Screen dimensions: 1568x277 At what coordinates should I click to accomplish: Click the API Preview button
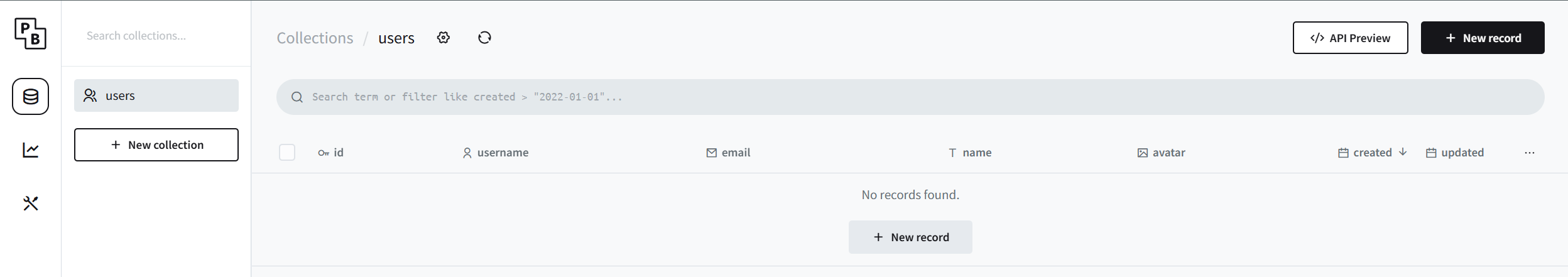(x=1350, y=38)
